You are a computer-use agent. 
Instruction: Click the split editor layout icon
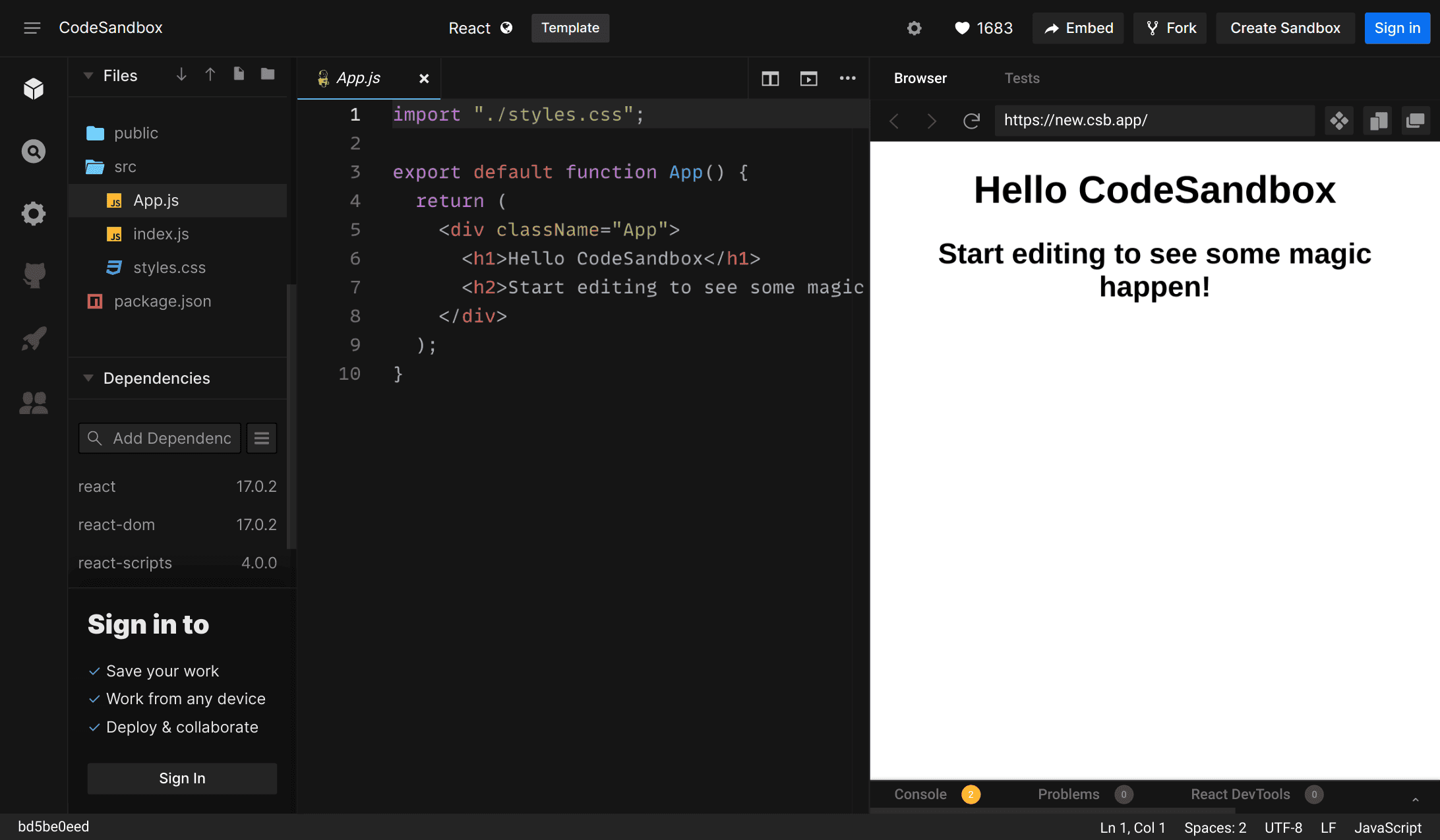click(x=770, y=78)
